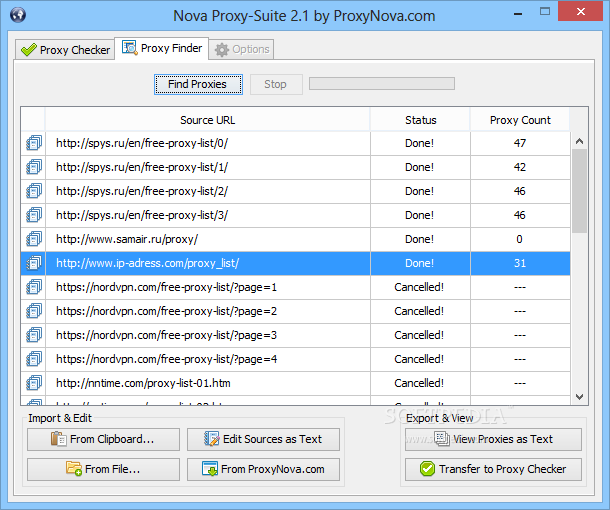This screenshot has height=510, width=610.
Task: Click the copy icon beside nordvpn ?page=3 row
Action: [34, 335]
